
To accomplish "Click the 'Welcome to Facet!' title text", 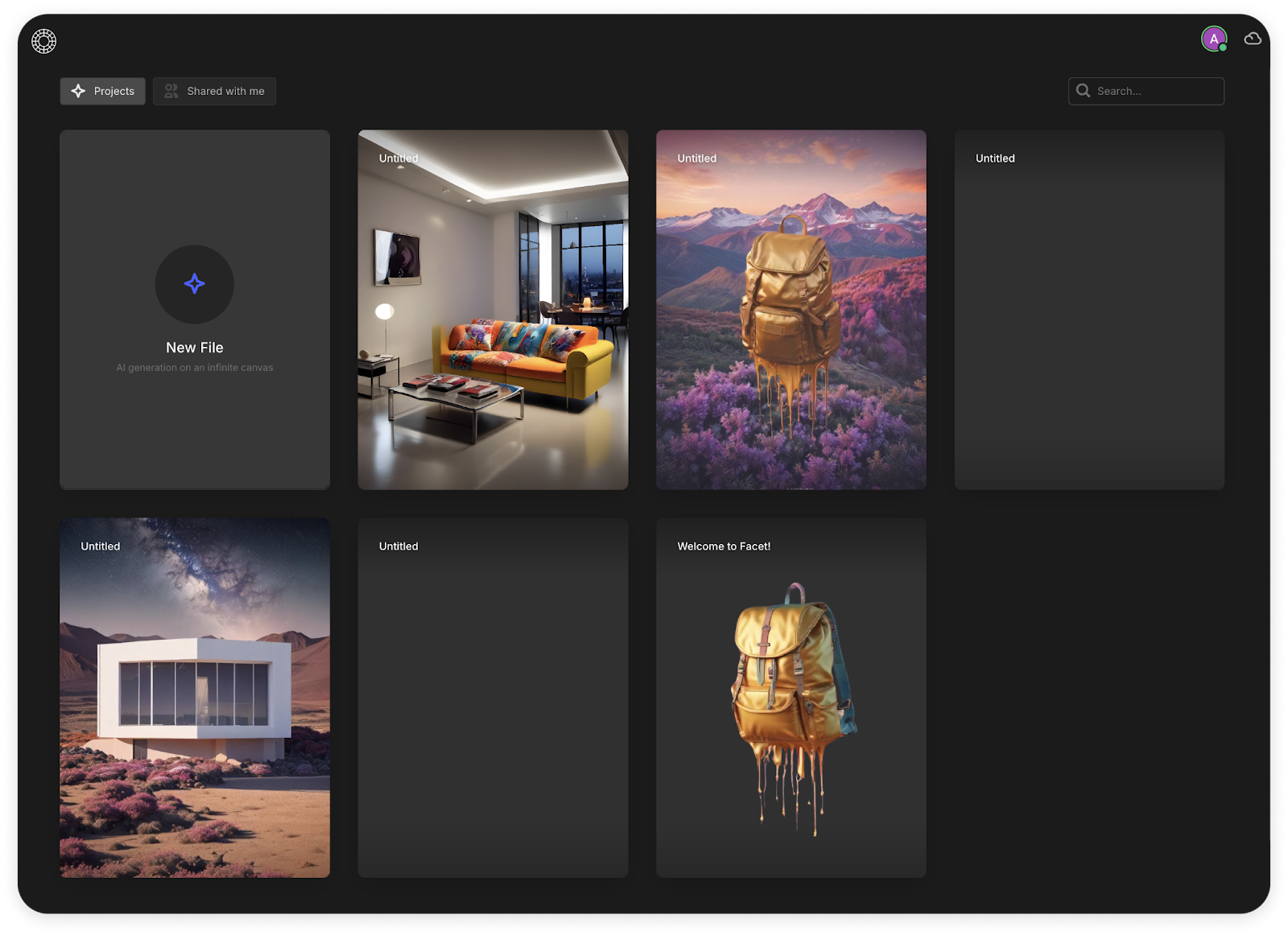I will tap(724, 546).
